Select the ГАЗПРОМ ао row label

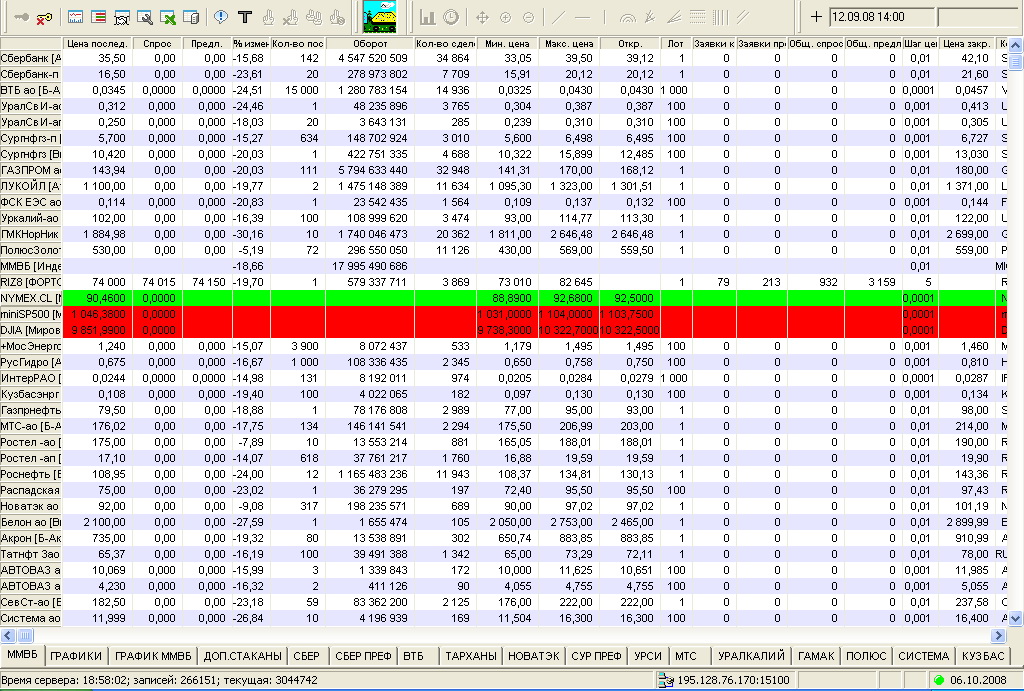coord(31,170)
